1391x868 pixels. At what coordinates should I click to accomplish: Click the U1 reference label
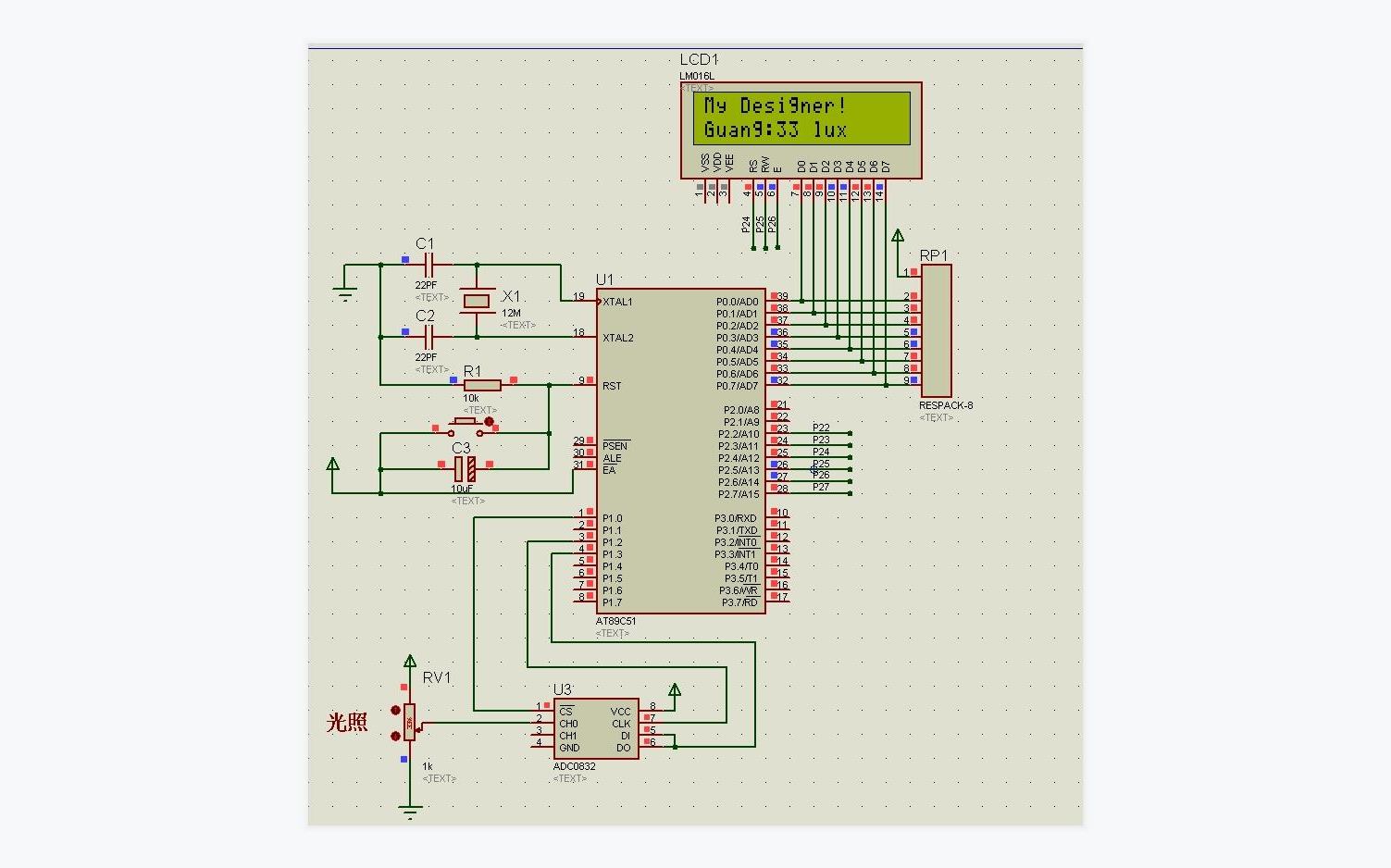[x=604, y=279]
